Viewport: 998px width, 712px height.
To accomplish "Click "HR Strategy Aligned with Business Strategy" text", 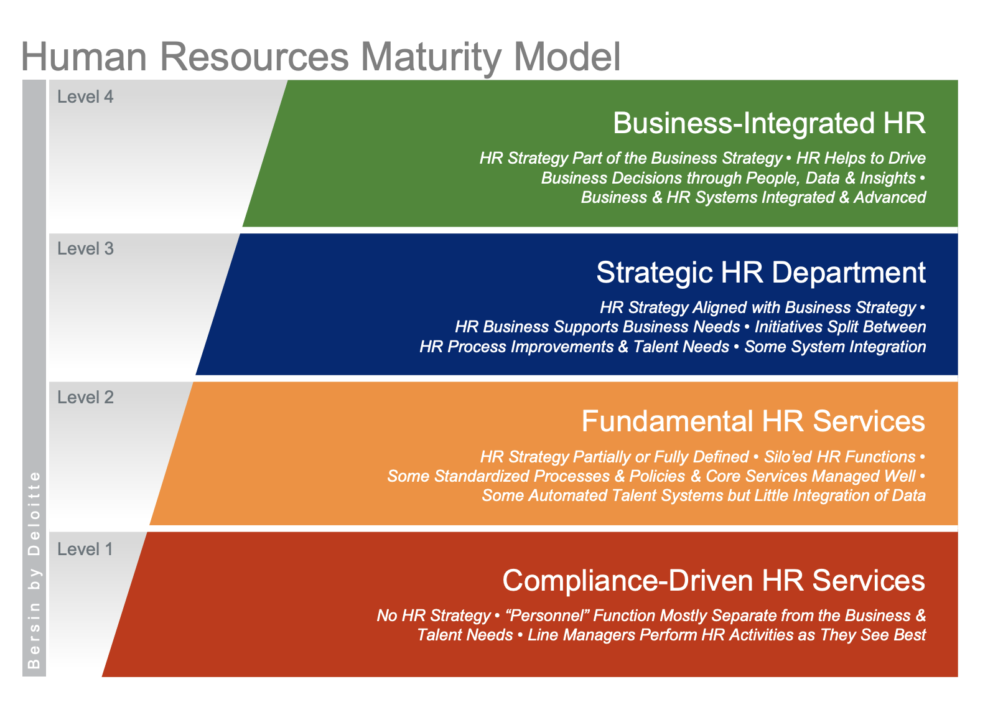I will (x=757, y=307).
